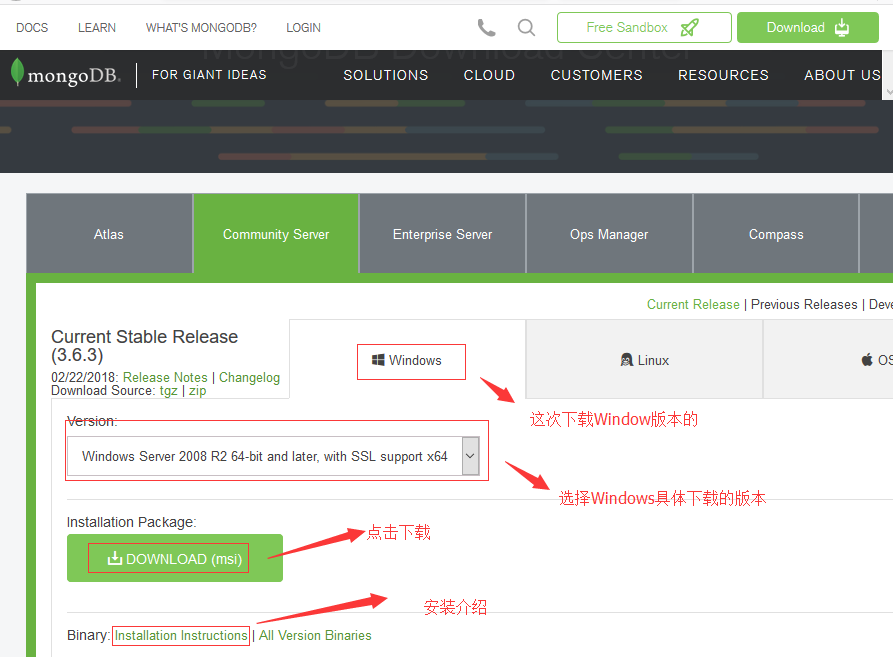This screenshot has width=893, height=657.
Task: Click the Previous Releases link
Action: point(804,305)
